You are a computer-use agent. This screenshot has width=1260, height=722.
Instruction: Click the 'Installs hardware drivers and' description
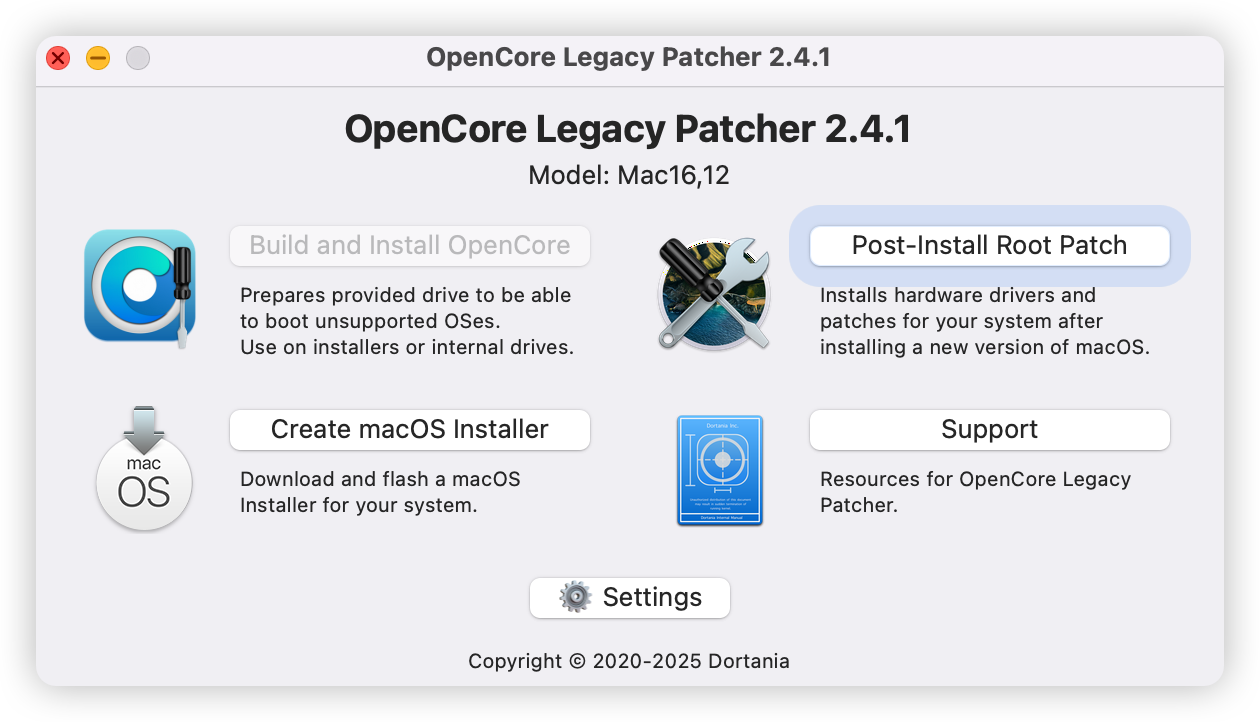coord(985,321)
